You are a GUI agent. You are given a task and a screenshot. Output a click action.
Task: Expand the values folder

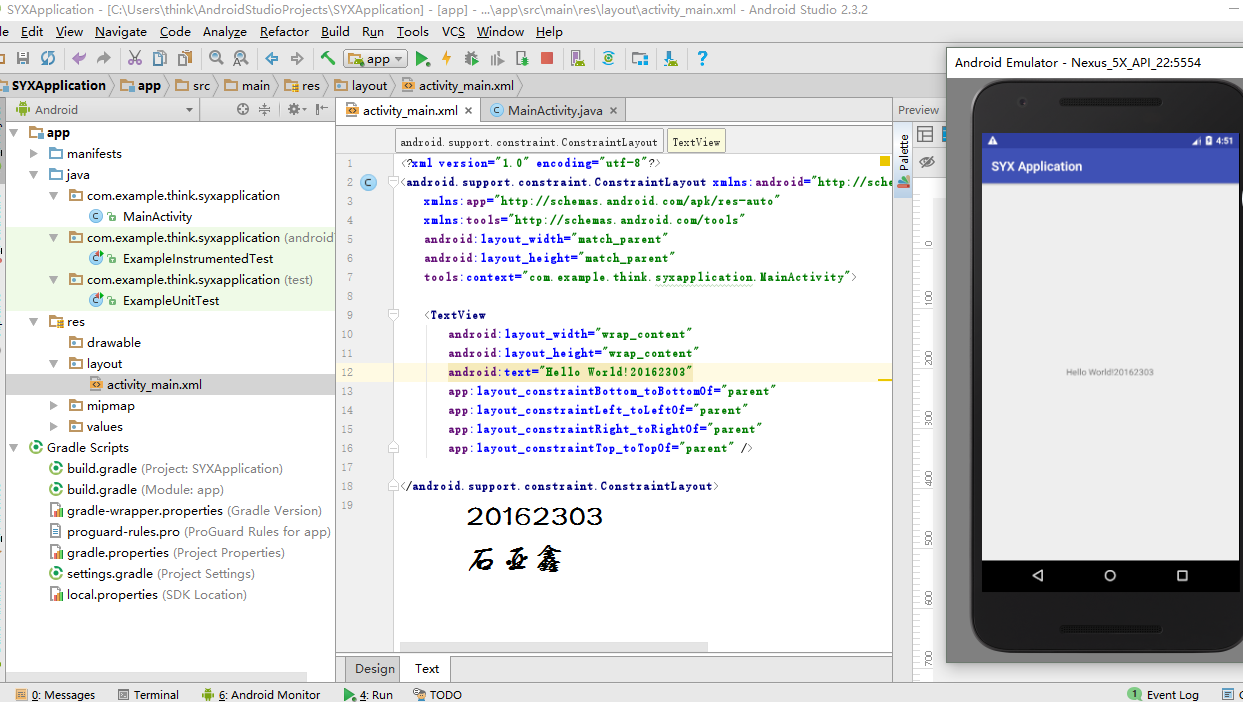click(x=54, y=426)
